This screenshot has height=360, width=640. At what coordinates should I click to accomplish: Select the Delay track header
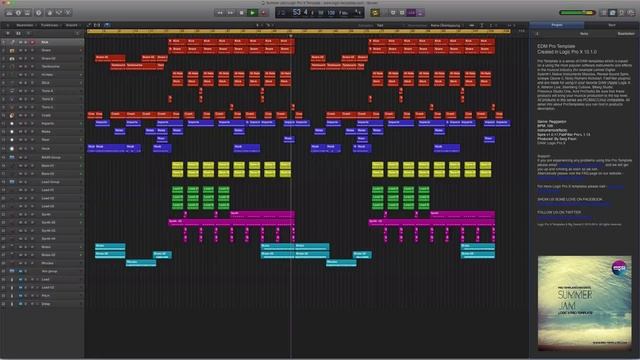(42, 304)
